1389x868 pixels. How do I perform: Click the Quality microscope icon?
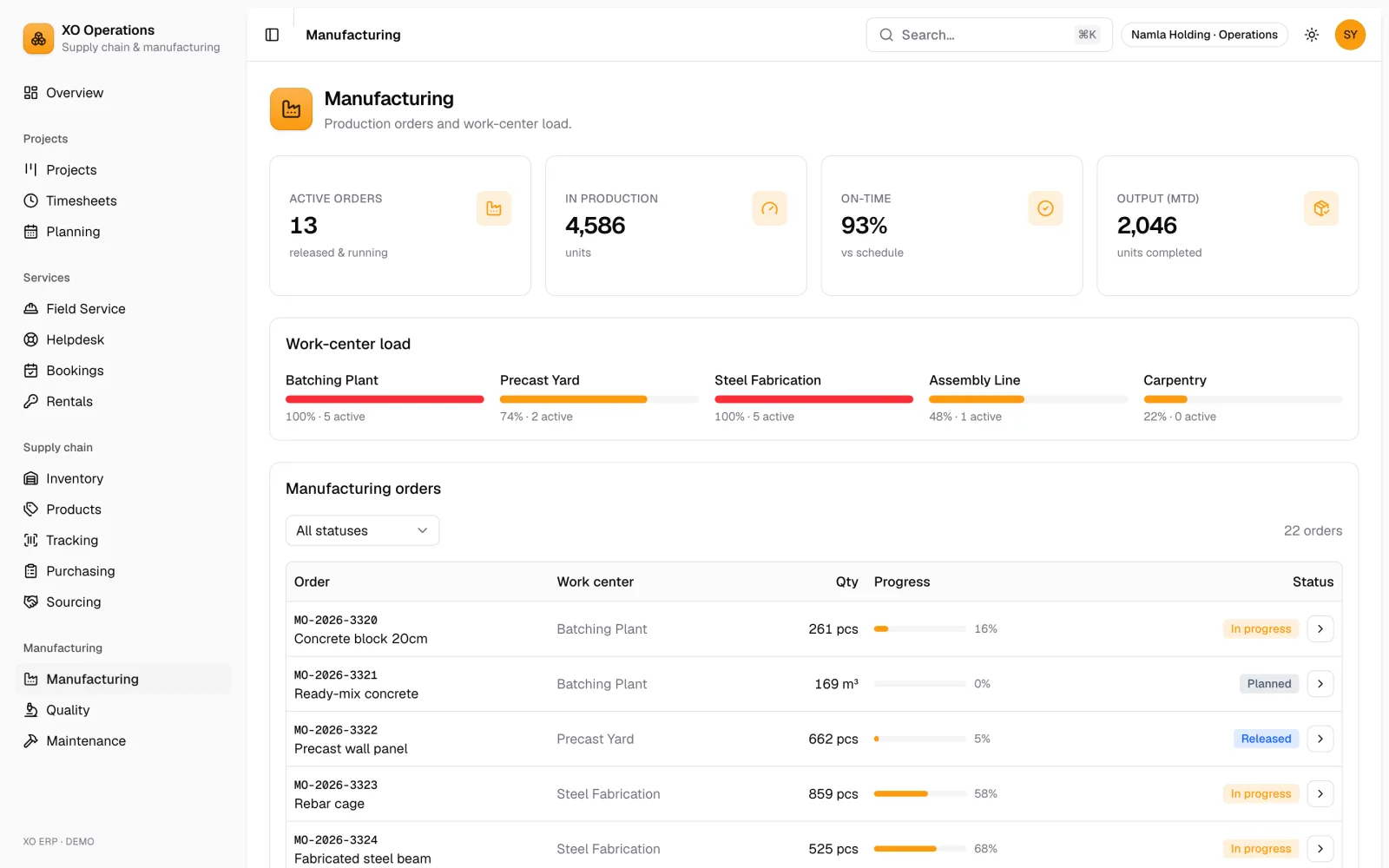(31, 710)
